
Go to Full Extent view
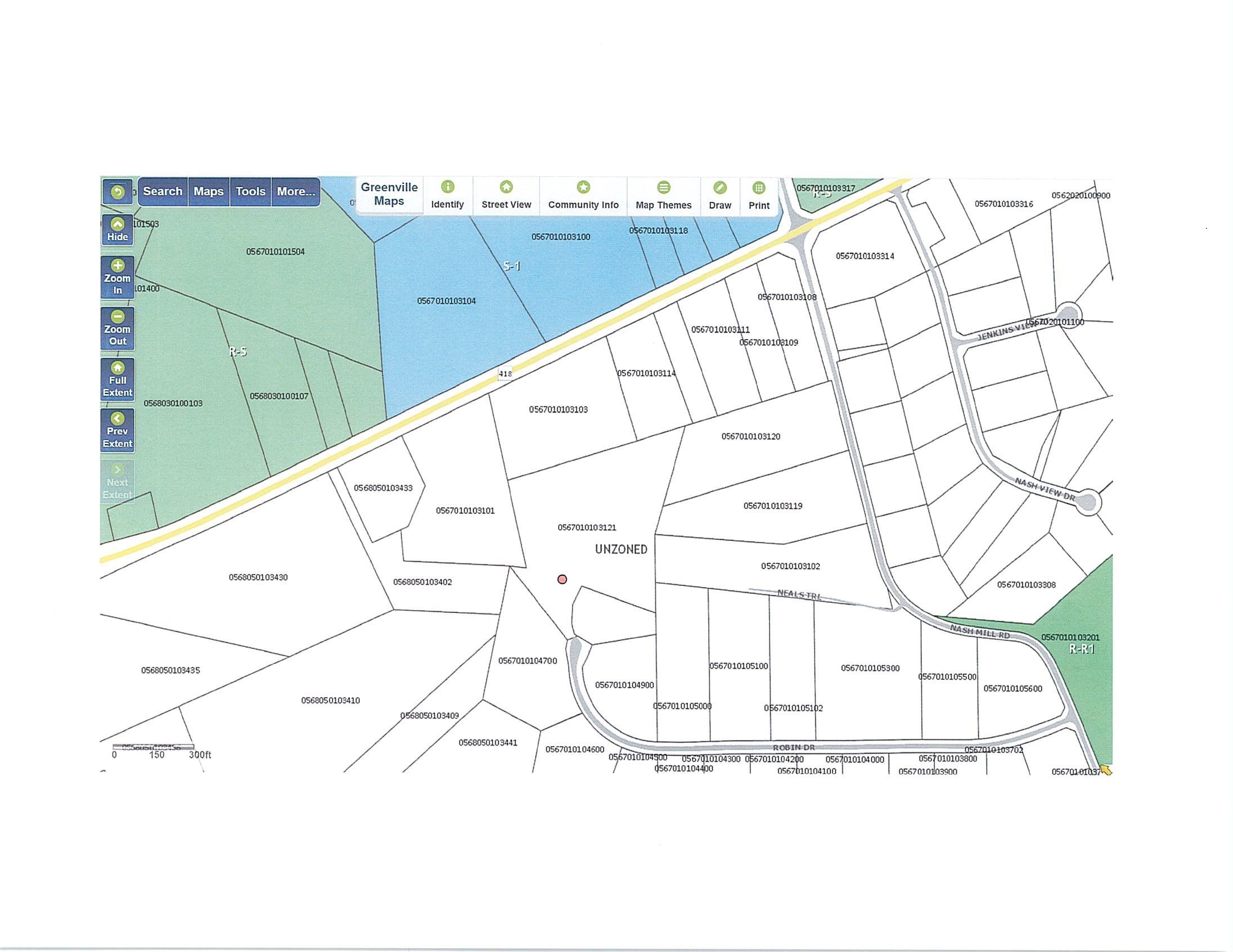(118, 379)
